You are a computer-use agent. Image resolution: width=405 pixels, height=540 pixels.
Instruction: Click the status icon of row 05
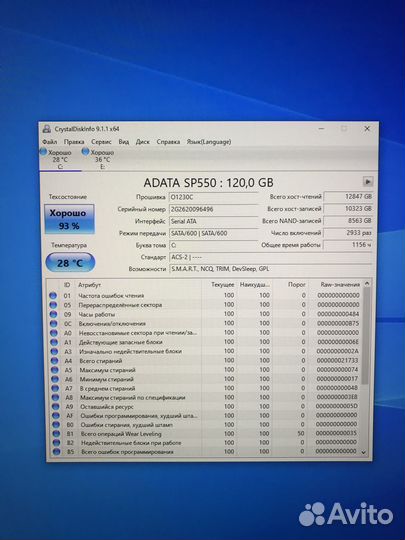[53, 305]
